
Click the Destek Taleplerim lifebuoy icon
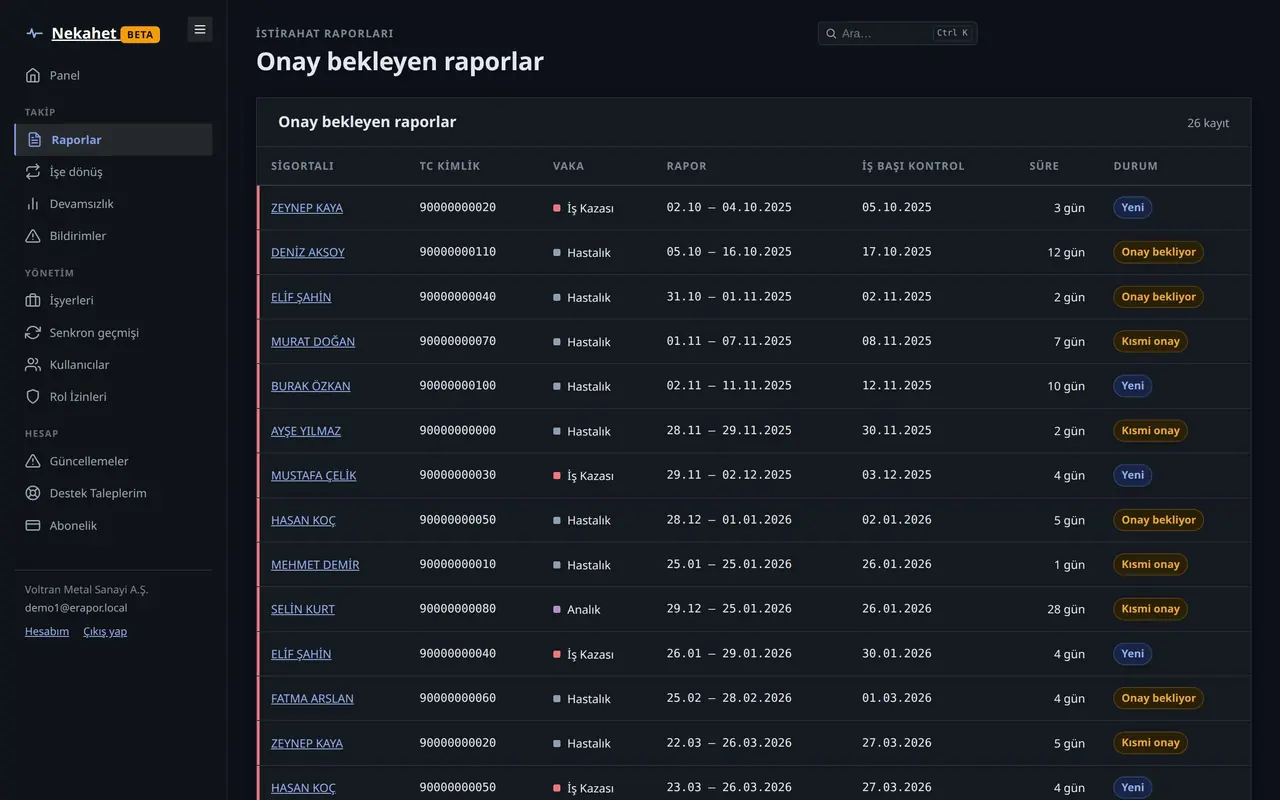33,493
